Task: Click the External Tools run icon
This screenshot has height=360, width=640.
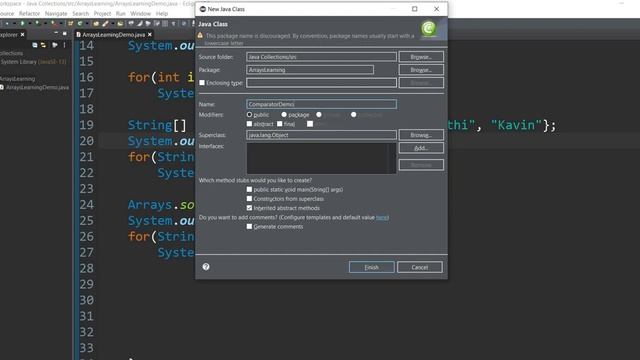Action: (x=54, y=23)
